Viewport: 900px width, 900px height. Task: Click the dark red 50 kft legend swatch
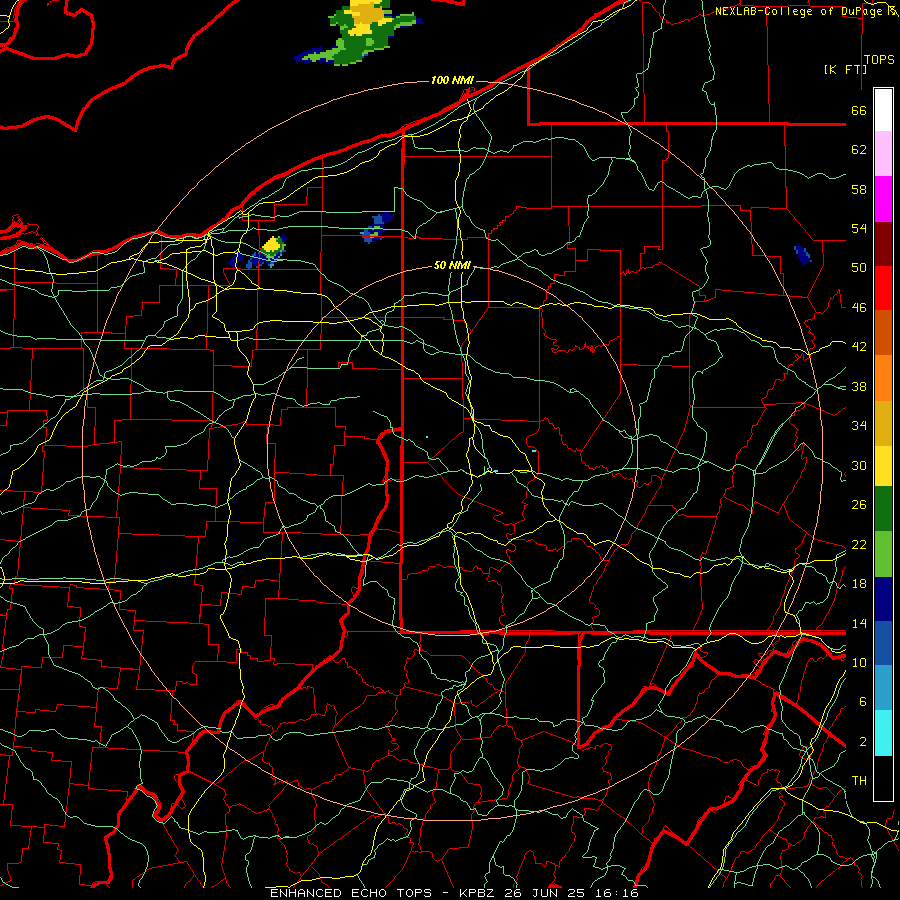(x=883, y=244)
